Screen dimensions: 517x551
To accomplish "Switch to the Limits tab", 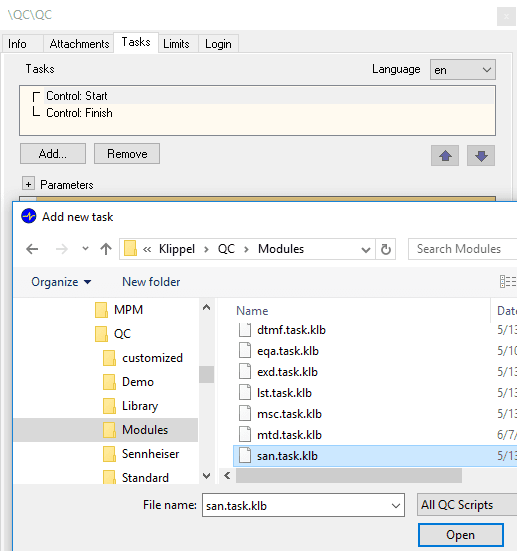I will (x=176, y=44).
